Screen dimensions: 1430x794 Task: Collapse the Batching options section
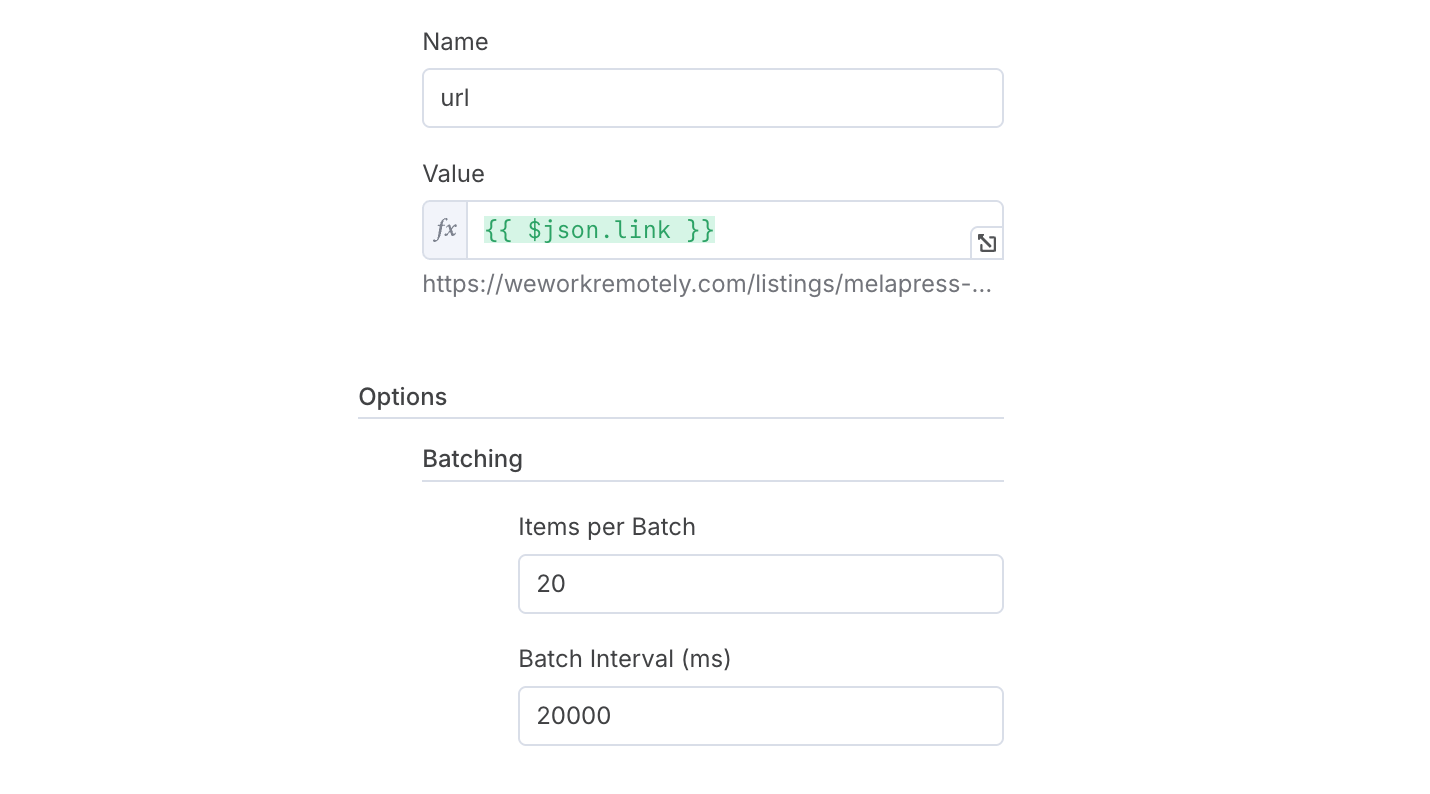point(471,458)
